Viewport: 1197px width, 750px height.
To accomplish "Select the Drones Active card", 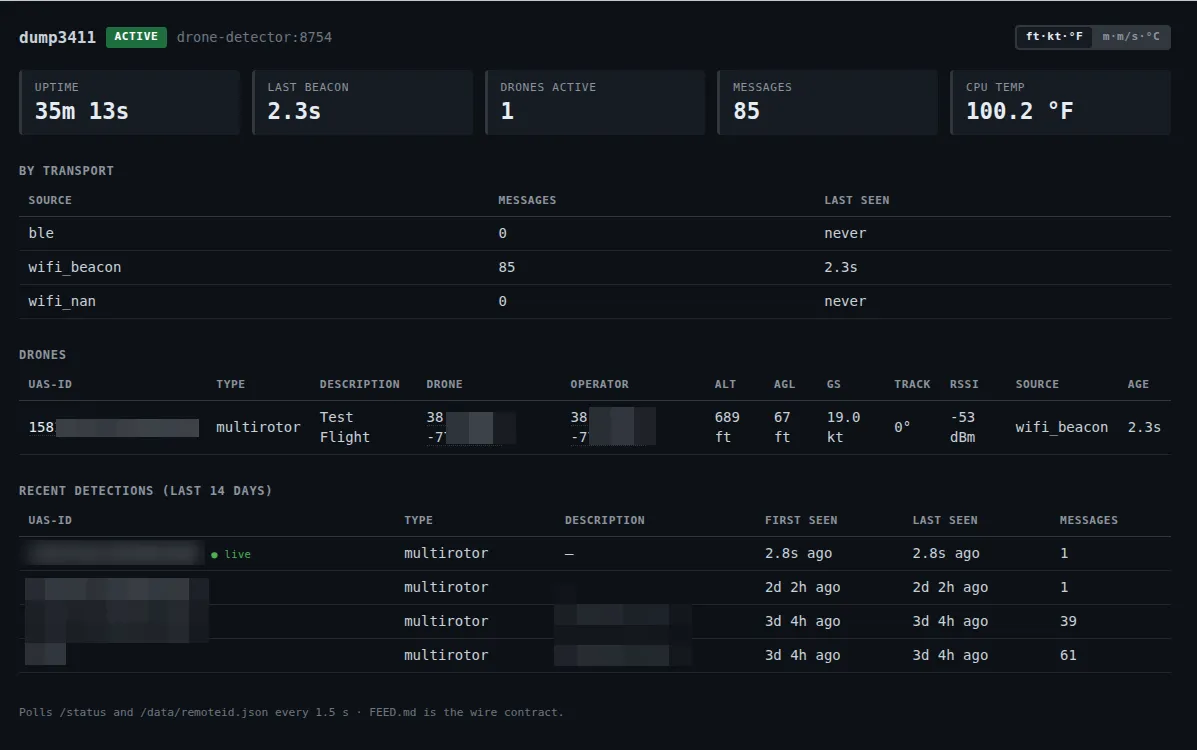I will [x=595, y=102].
